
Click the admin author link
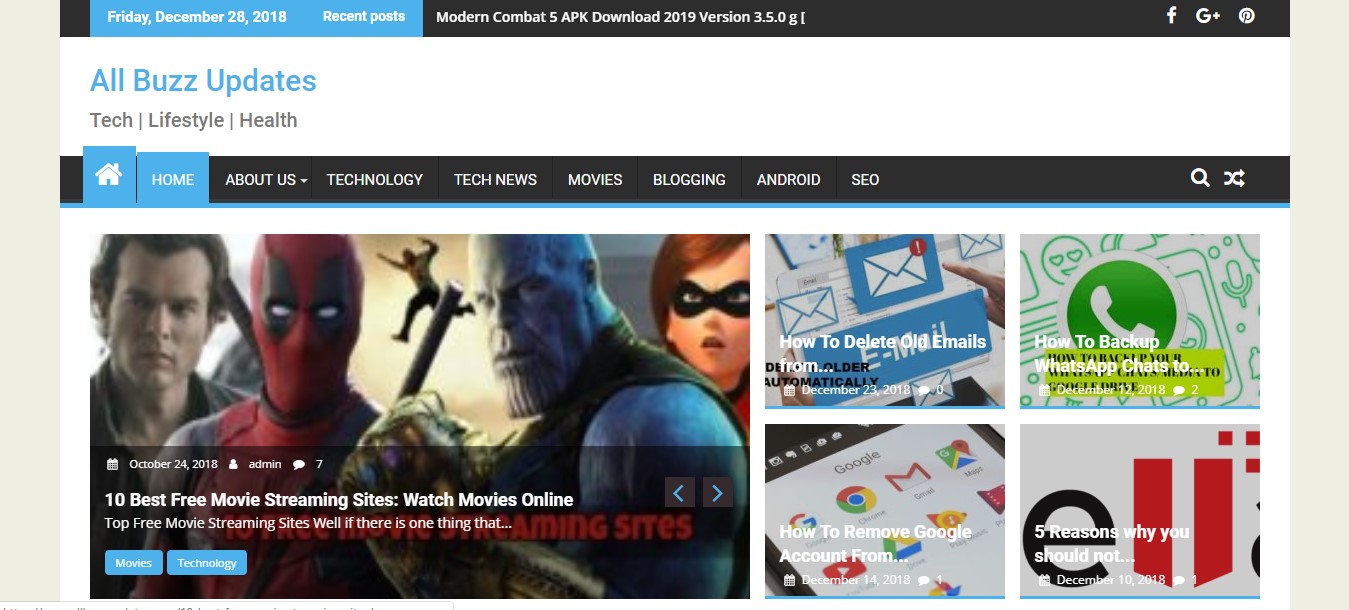point(265,464)
